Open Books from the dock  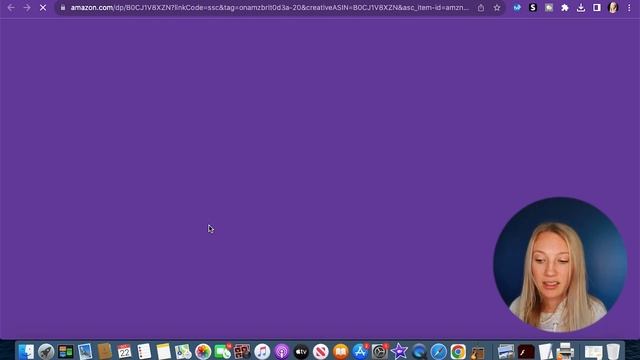click(x=340, y=351)
